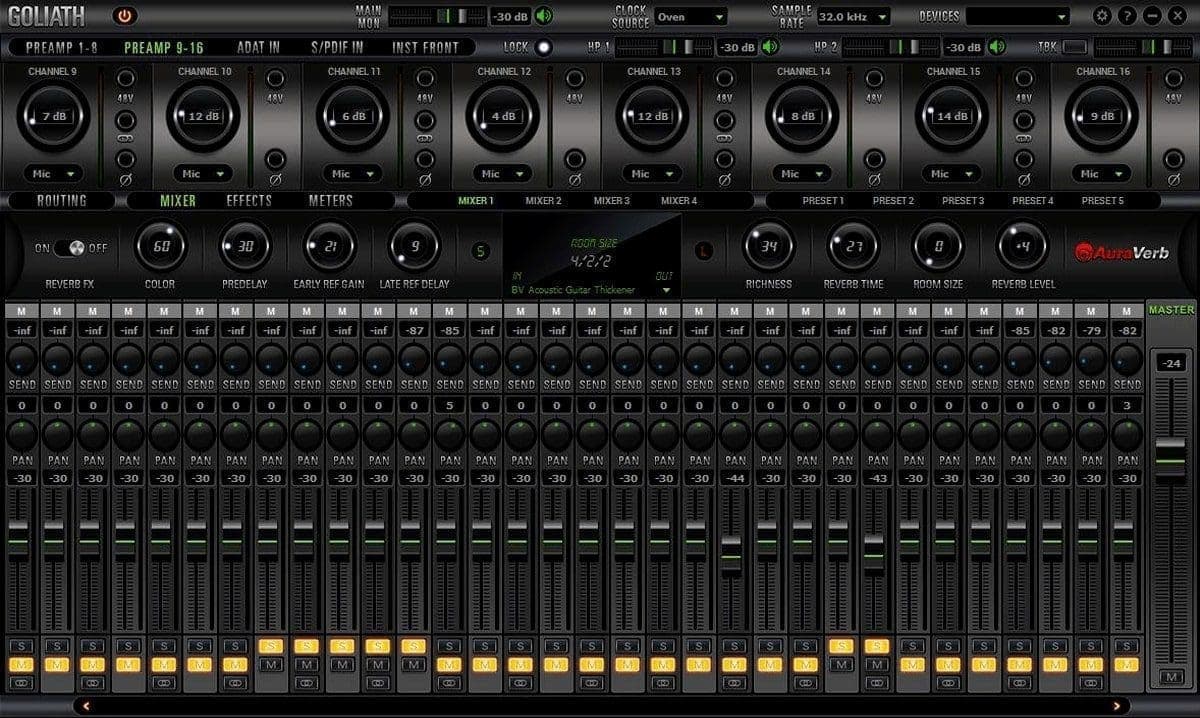Mute the HP 1 speaker icon
The image size is (1200, 718).
point(770,47)
